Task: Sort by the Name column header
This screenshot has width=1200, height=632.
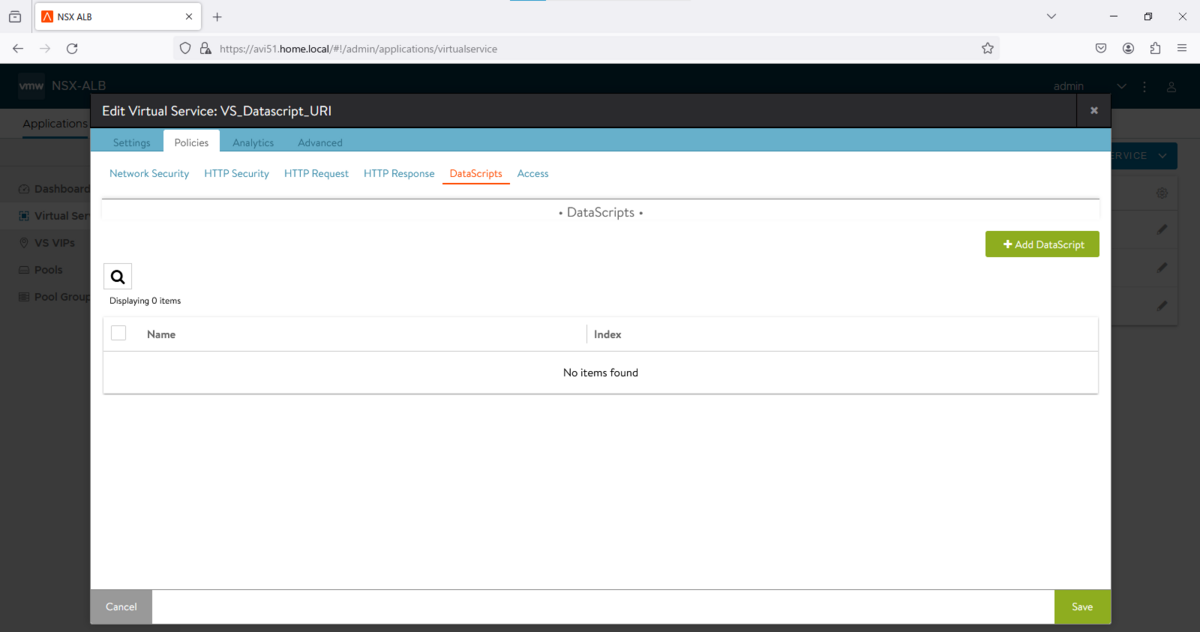Action: click(161, 334)
